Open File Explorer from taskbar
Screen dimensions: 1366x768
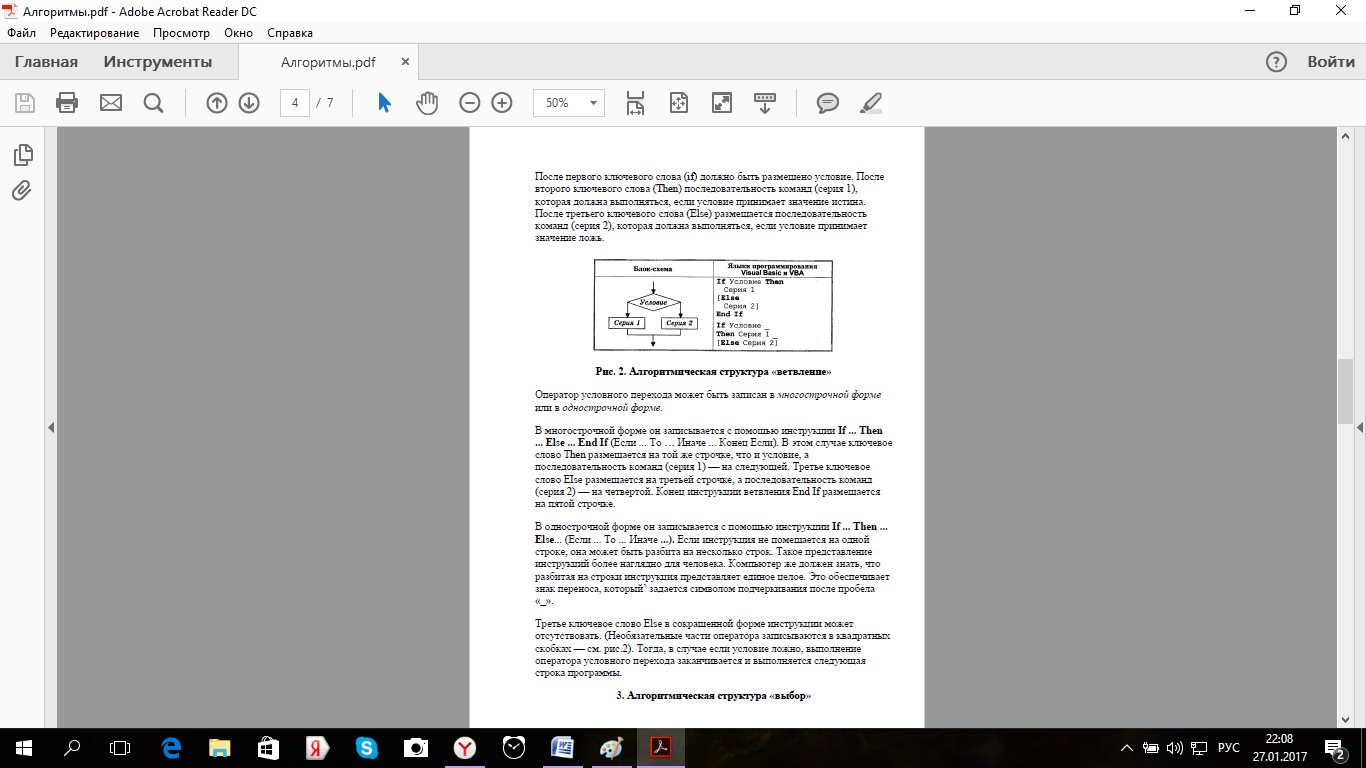coord(220,748)
